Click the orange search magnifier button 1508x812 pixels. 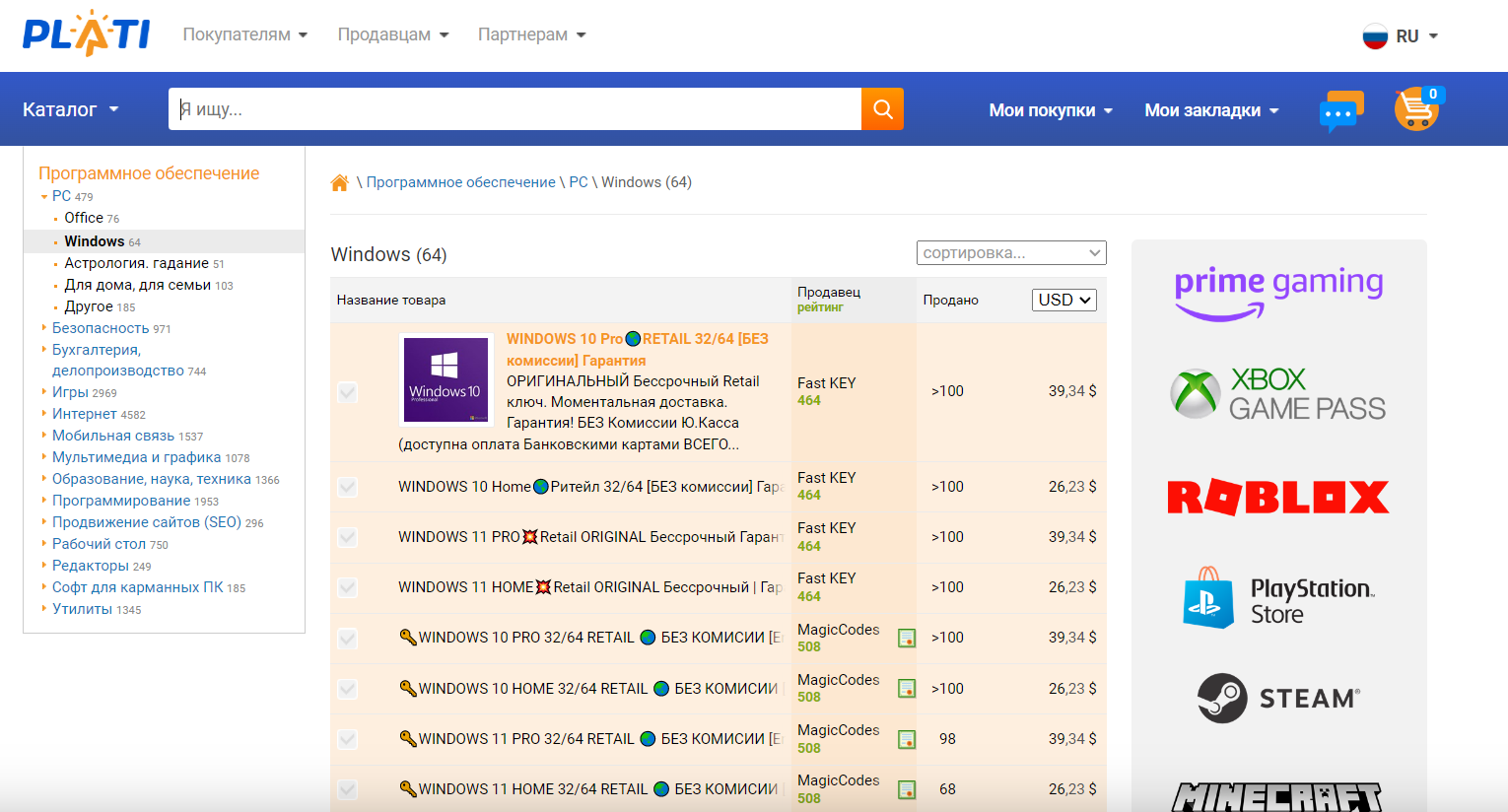click(882, 109)
